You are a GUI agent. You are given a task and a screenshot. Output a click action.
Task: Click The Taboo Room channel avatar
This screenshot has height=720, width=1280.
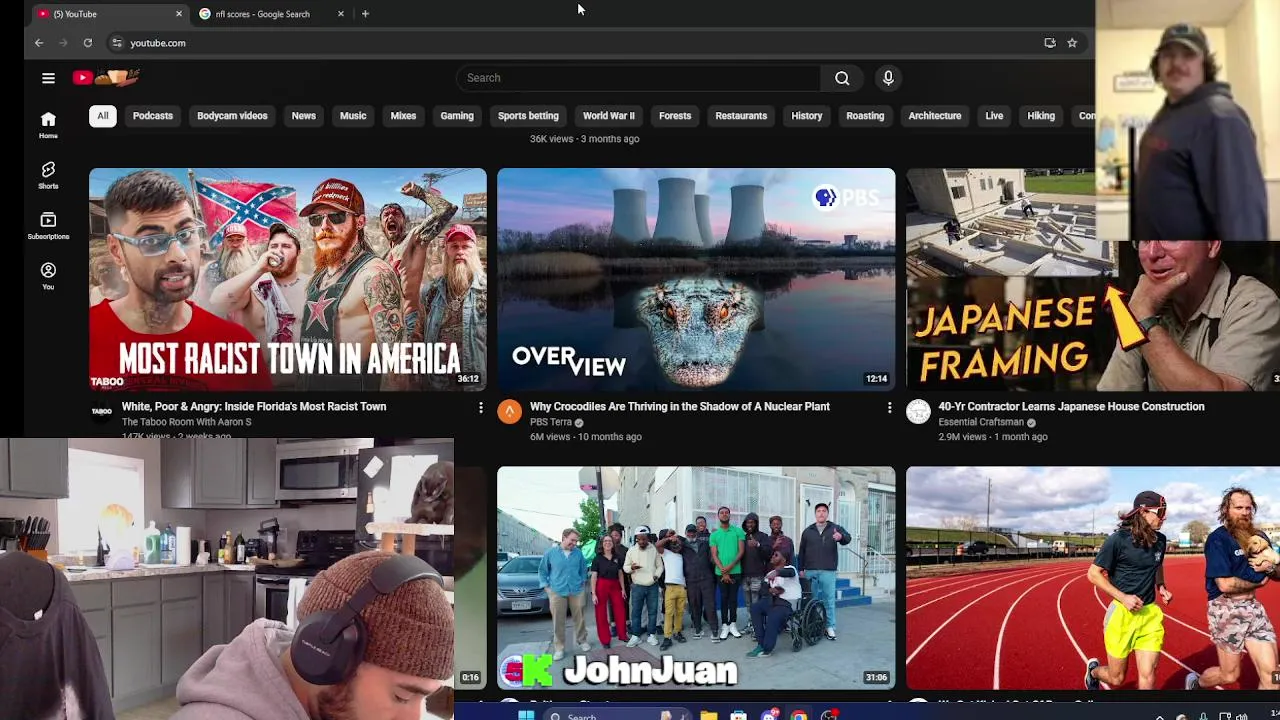click(x=102, y=411)
